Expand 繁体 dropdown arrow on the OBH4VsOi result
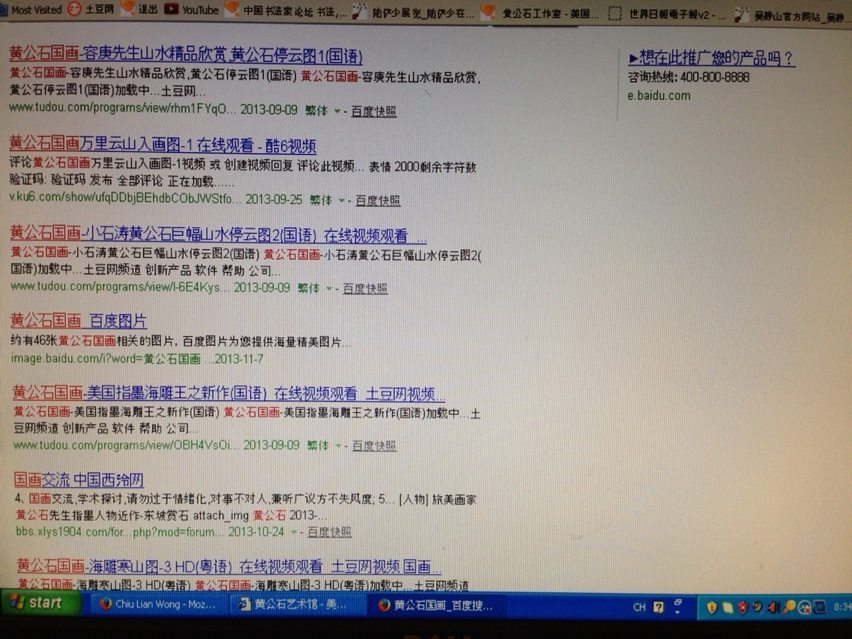Screen dimensions: 852x639 pyautogui.click(x=338, y=446)
